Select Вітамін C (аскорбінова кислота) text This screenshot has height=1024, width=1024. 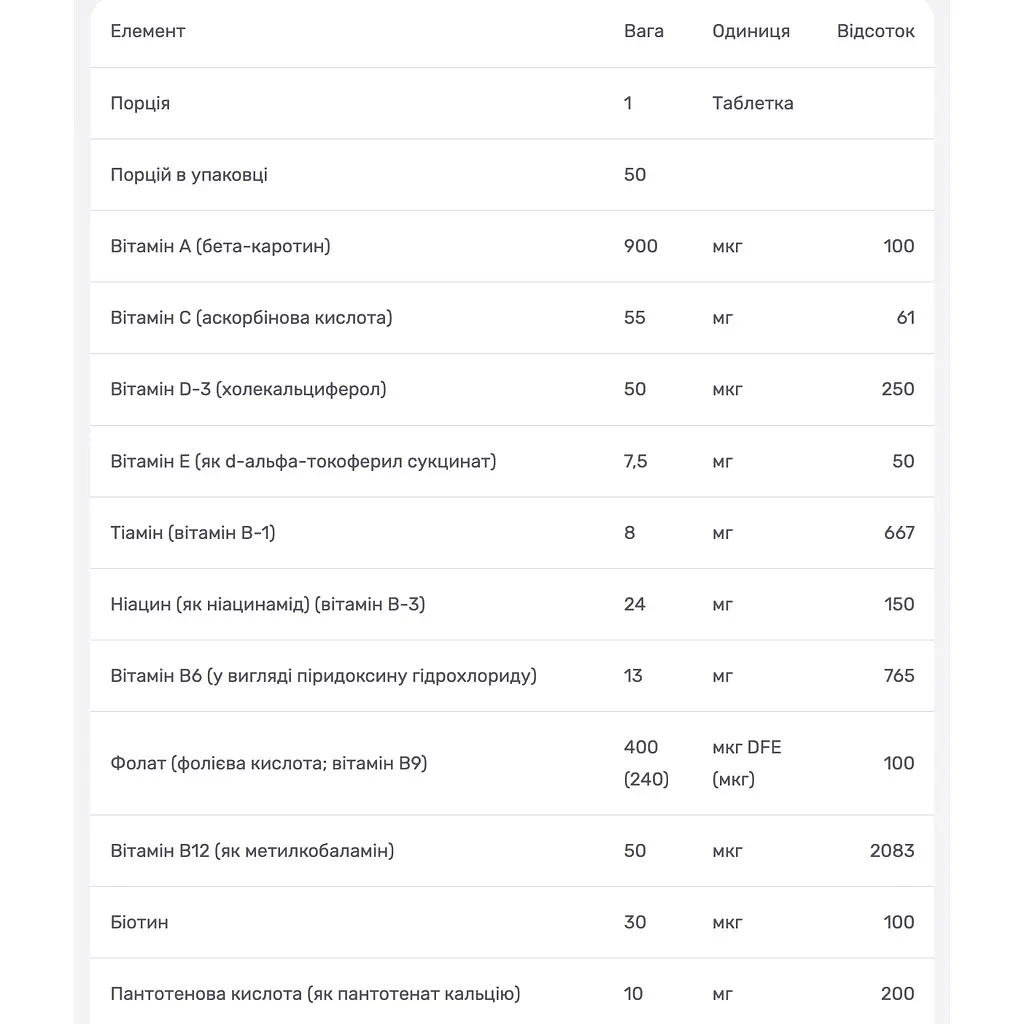(251, 318)
